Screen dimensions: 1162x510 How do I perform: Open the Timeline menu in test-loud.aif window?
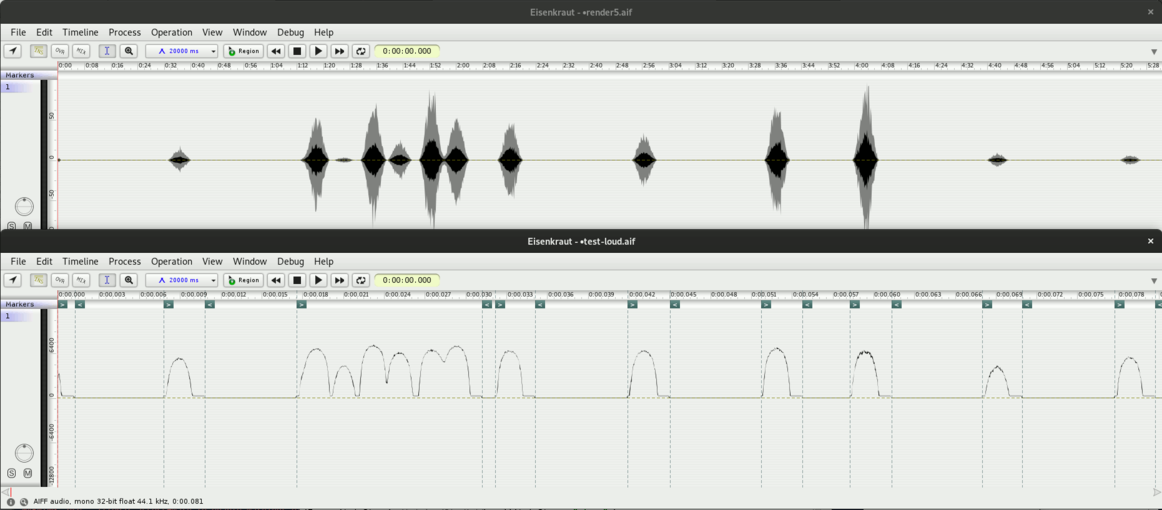tap(80, 261)
